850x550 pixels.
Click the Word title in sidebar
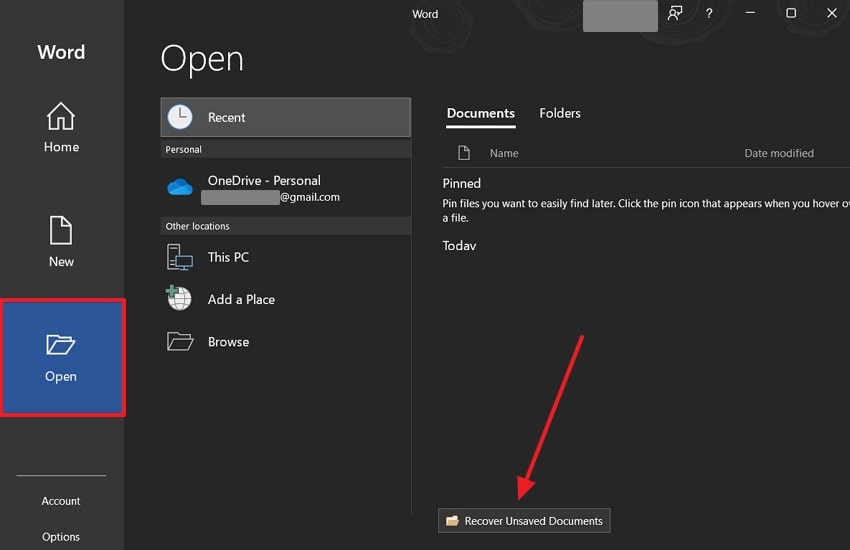pyautogui.click(x=61, y=52)
